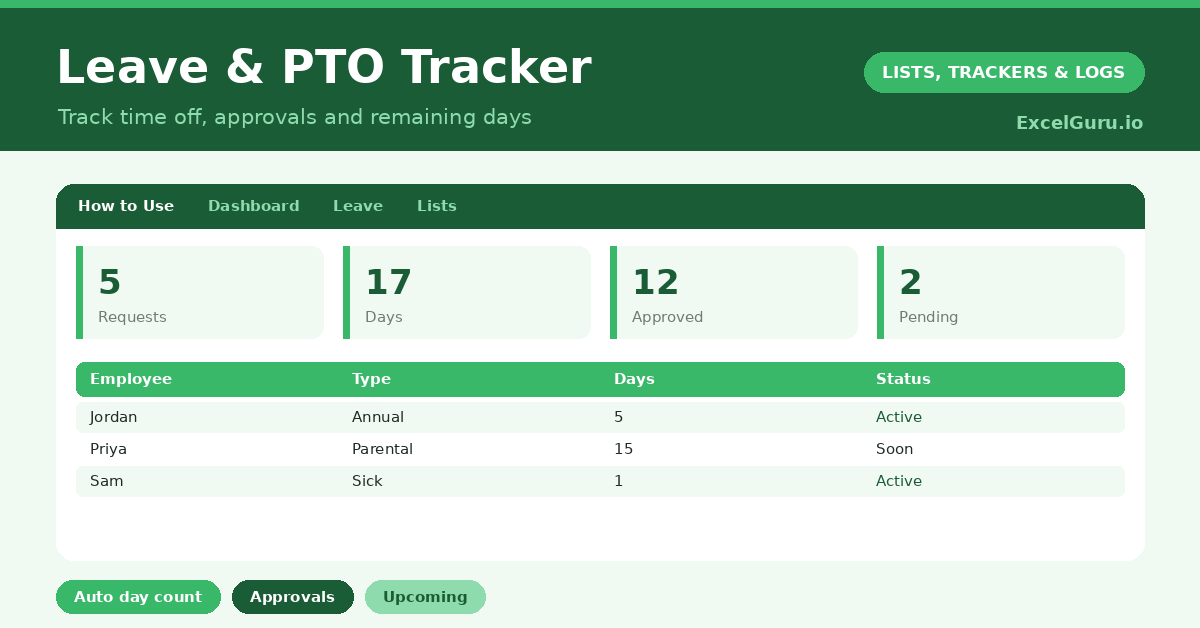Select the Approvals pill
Screen dimensions: 1200x628
[x=293, y=597]
